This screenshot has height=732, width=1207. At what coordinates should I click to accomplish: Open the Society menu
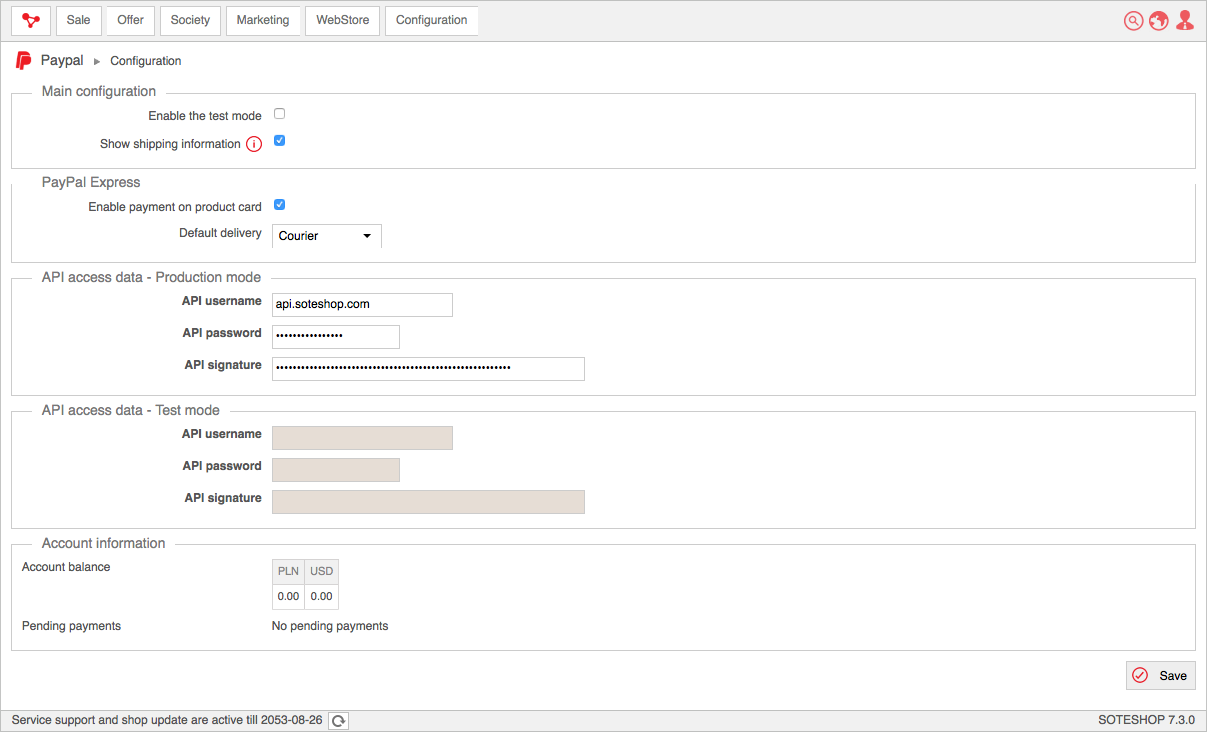pyautogui.click(x=190, y=20)
